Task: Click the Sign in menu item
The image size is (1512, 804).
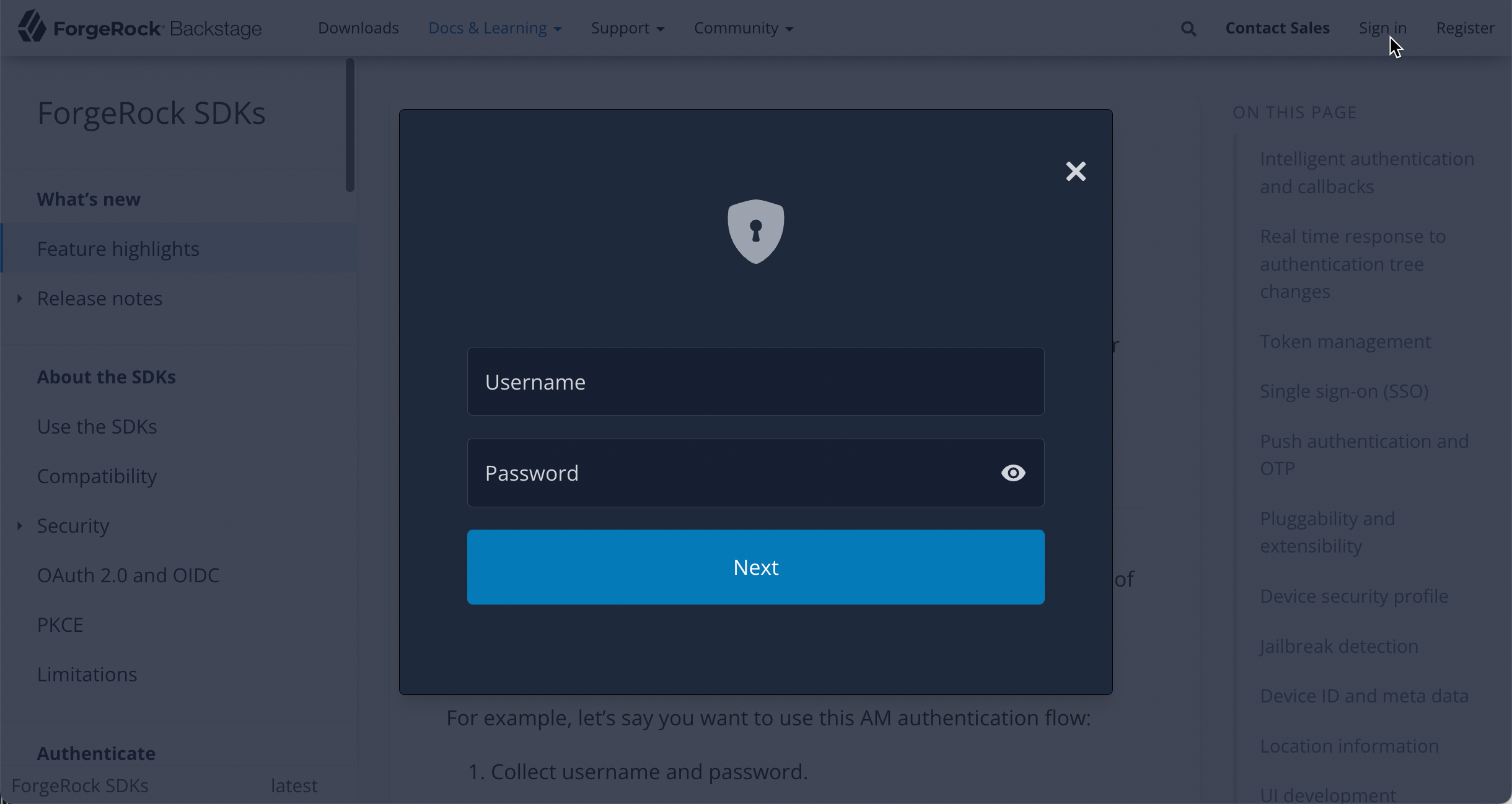Action: click(x=1383, y=28)
